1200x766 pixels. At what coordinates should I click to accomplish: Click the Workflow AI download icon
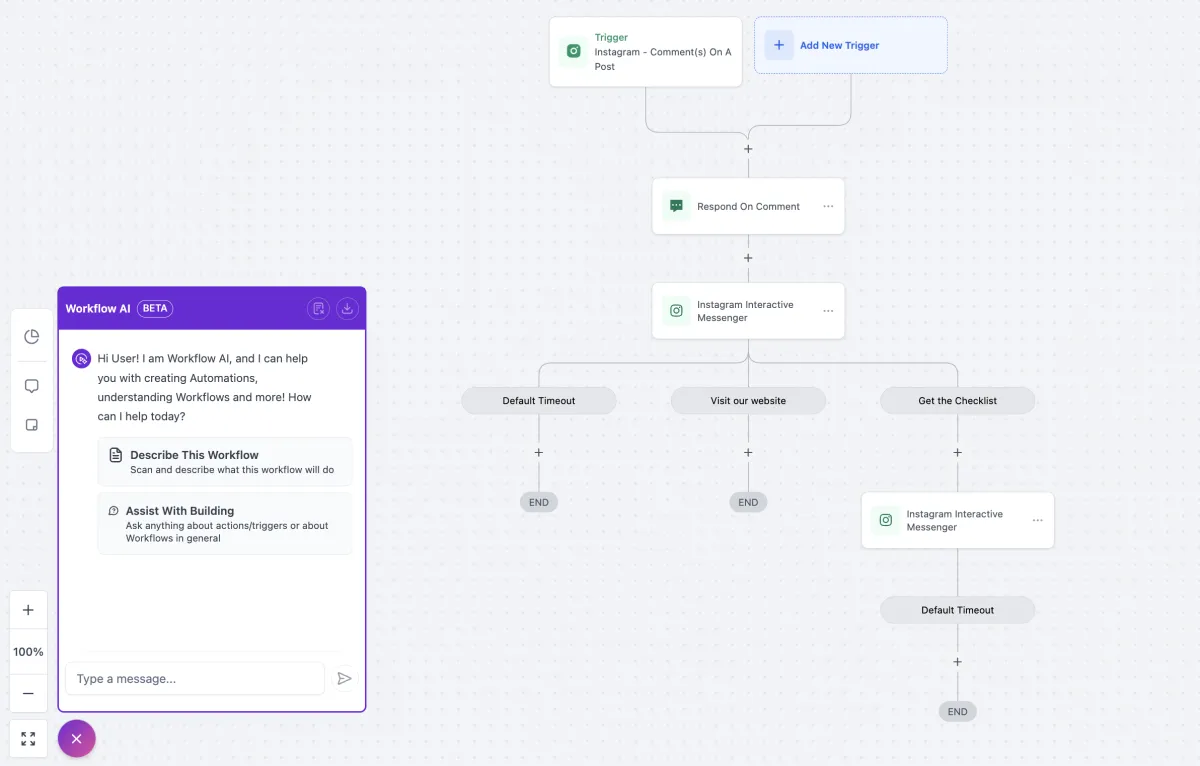tap(347, 308)
